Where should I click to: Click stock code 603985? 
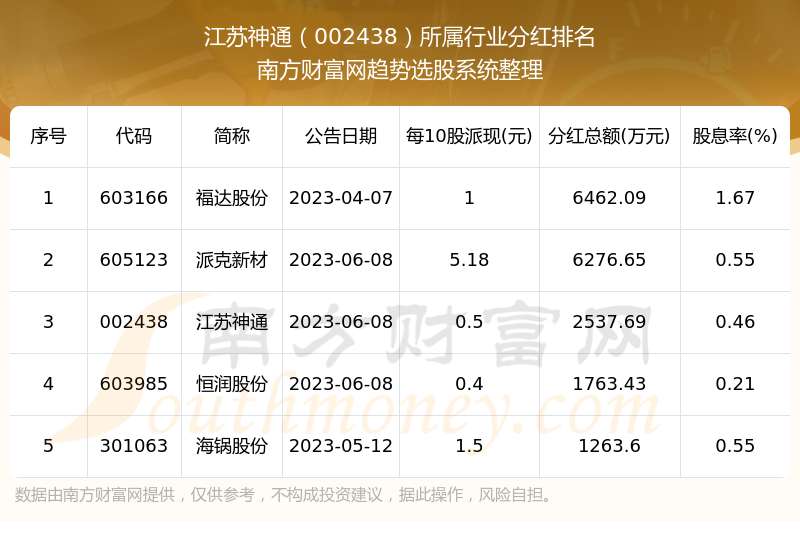134,384
